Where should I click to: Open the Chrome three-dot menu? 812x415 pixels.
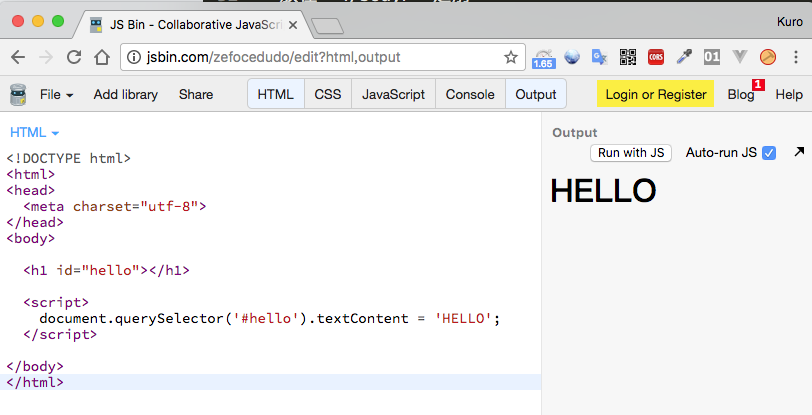coord(796,57)
